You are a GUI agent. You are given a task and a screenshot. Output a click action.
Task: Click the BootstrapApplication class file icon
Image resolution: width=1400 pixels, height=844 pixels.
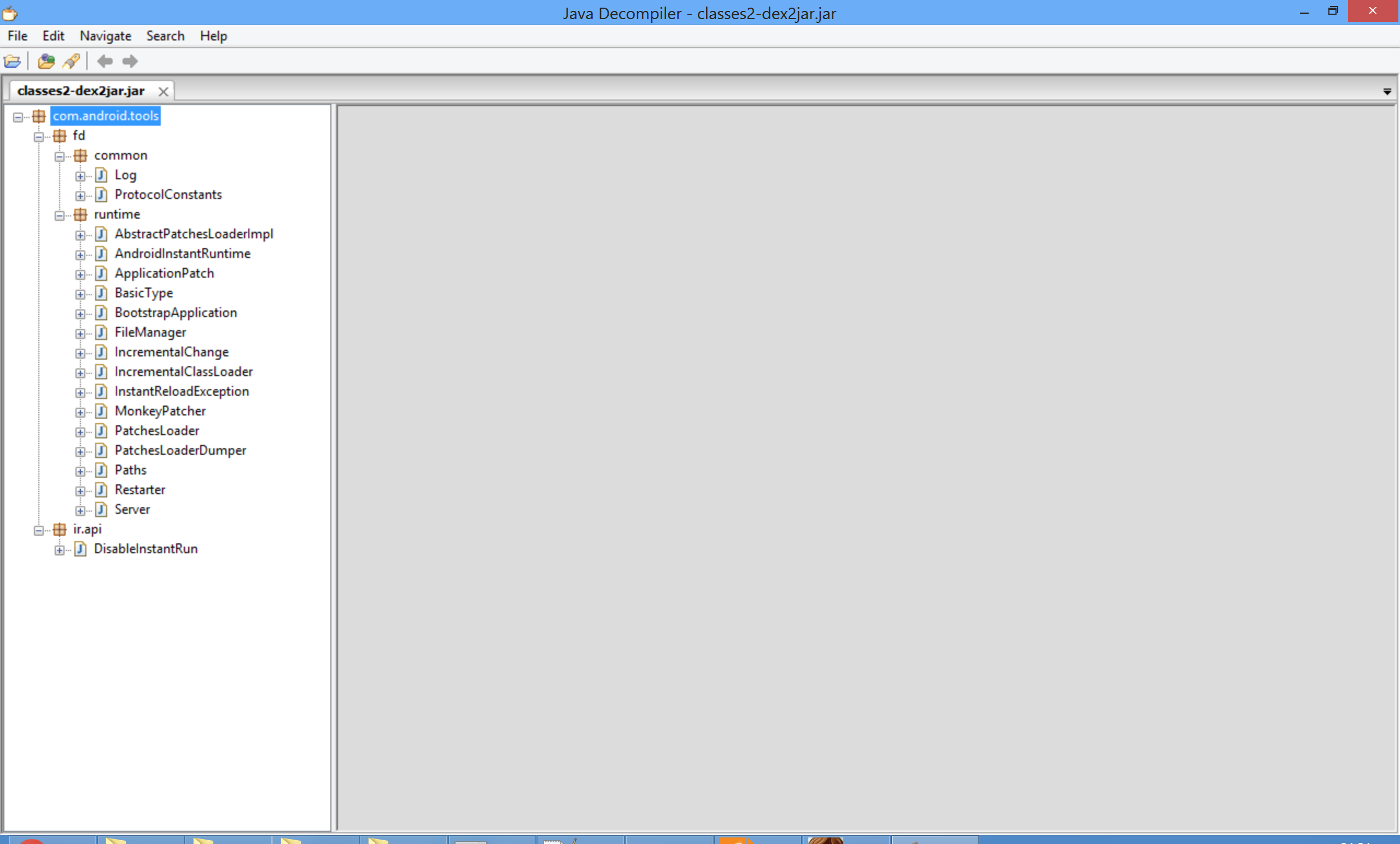tap(101, 313)
